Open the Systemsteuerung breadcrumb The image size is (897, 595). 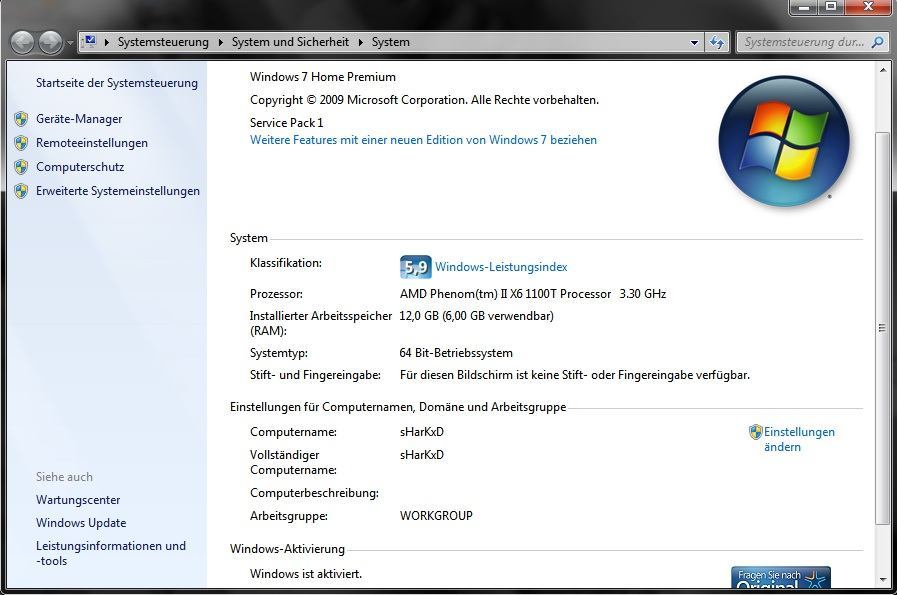click(x=163, y=42)
